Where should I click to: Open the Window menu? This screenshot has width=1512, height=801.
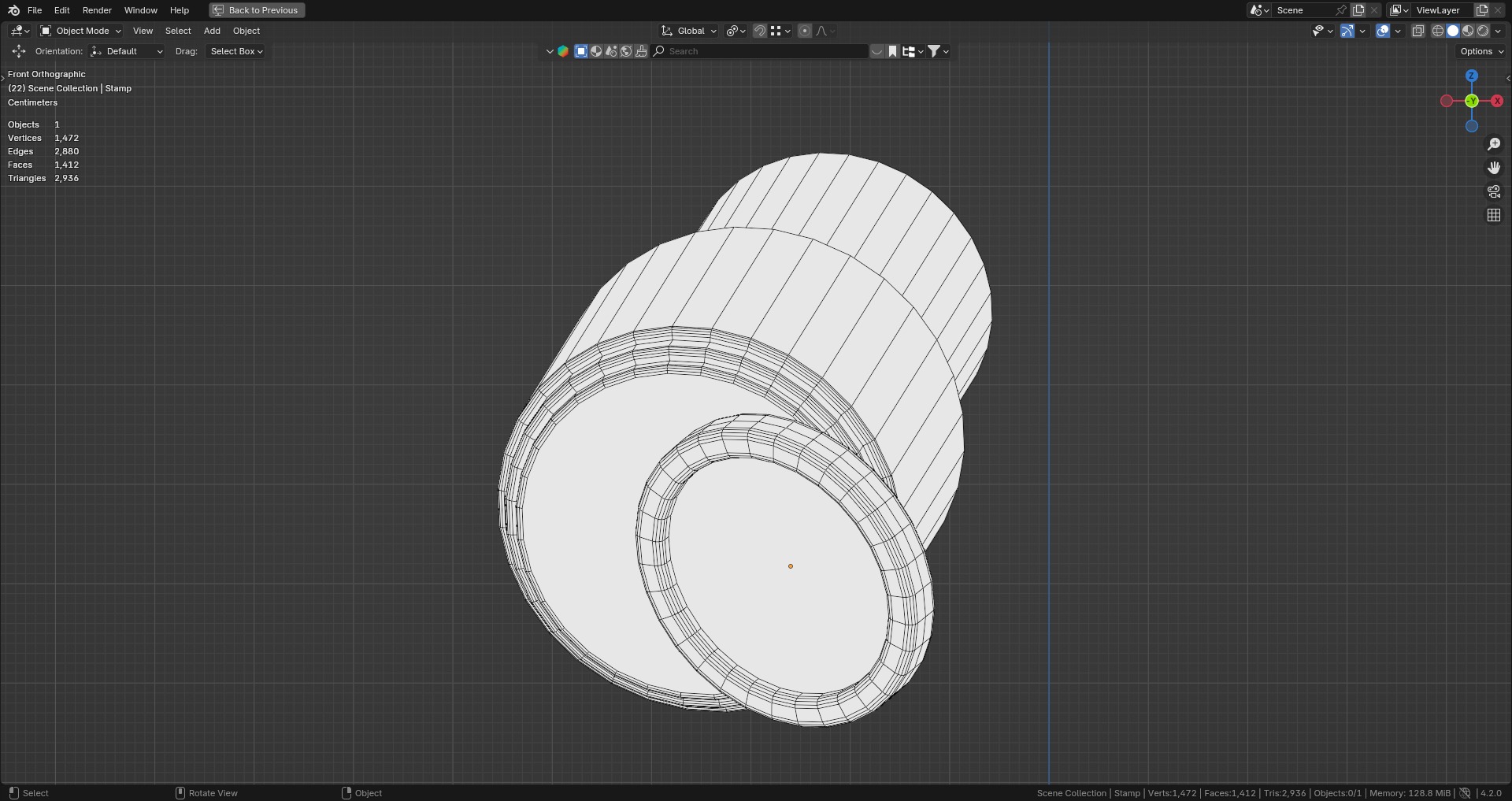tap(141, 10)
